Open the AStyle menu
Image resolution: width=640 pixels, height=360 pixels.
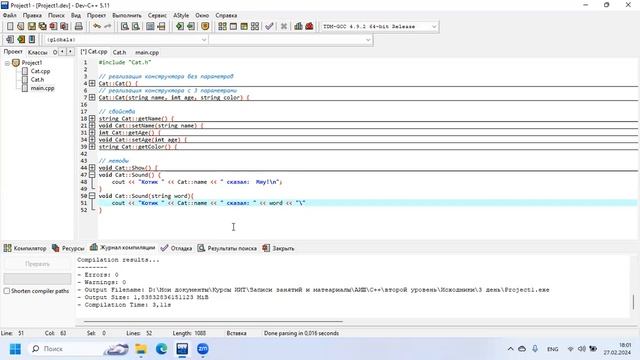coord(181,16)
